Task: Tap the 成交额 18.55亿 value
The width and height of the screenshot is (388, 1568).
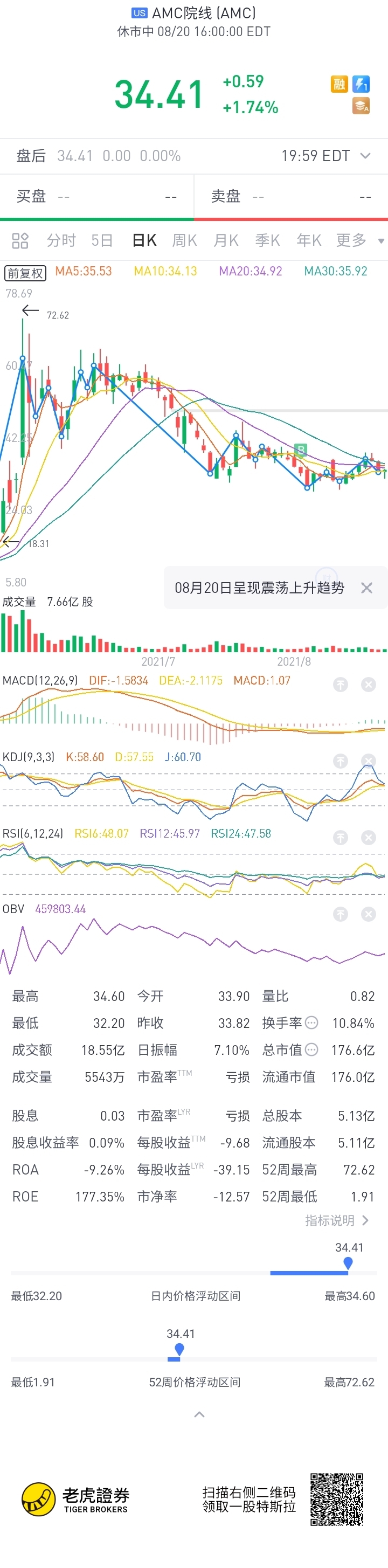Action: point(103,1050)
